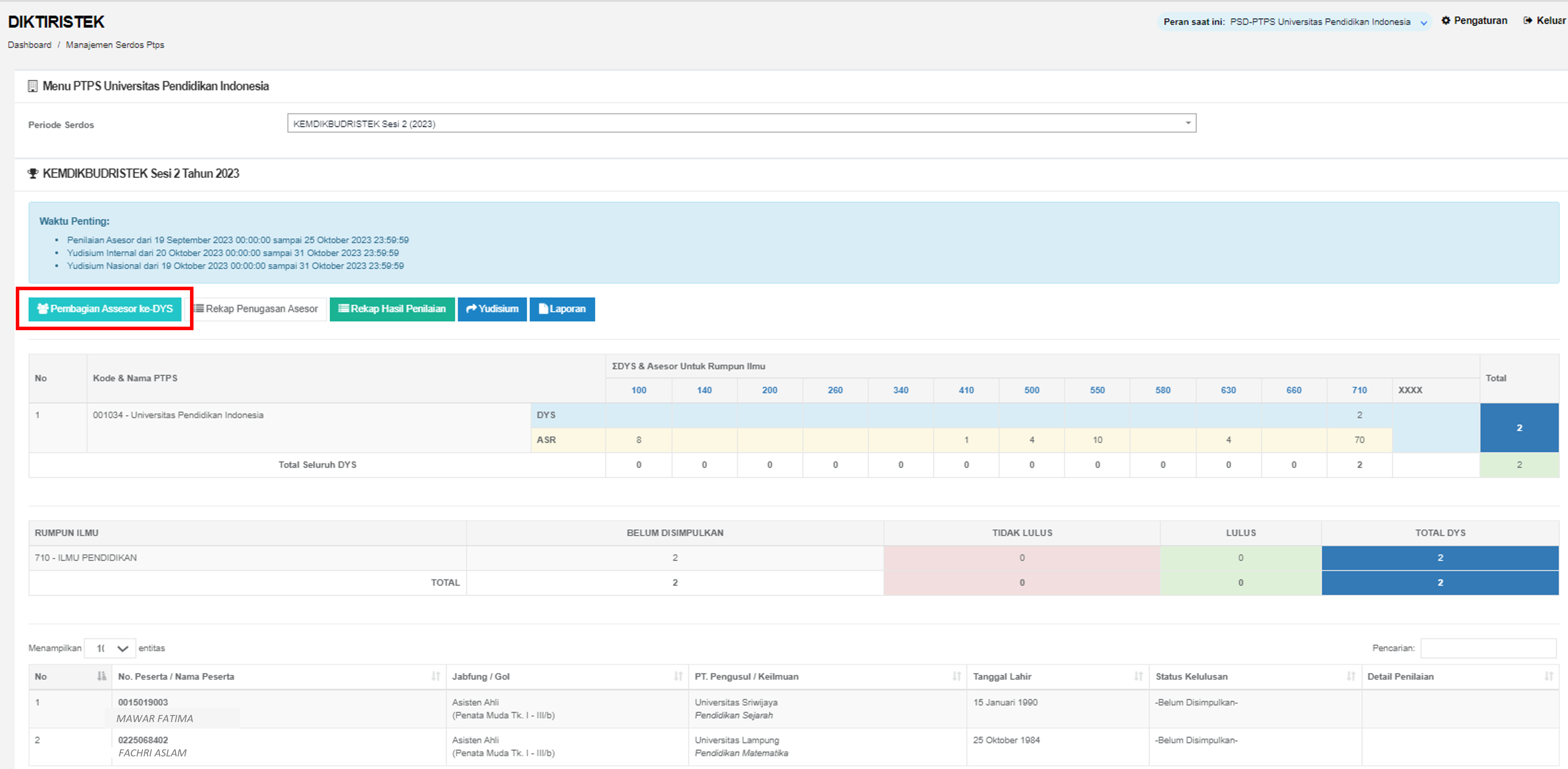Open Pembagian Assesor ke-DYS button
The image size is (1568, 769).
coord(105,309)
